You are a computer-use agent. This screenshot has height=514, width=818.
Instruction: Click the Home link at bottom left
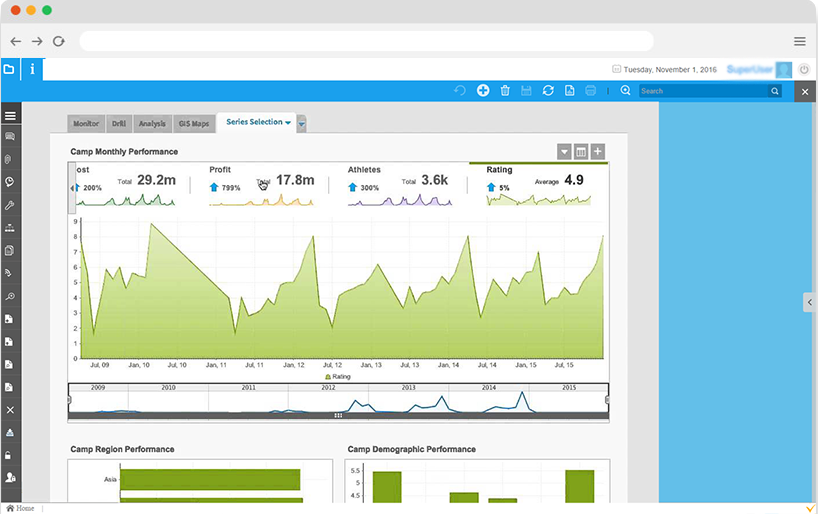(20, 508)
